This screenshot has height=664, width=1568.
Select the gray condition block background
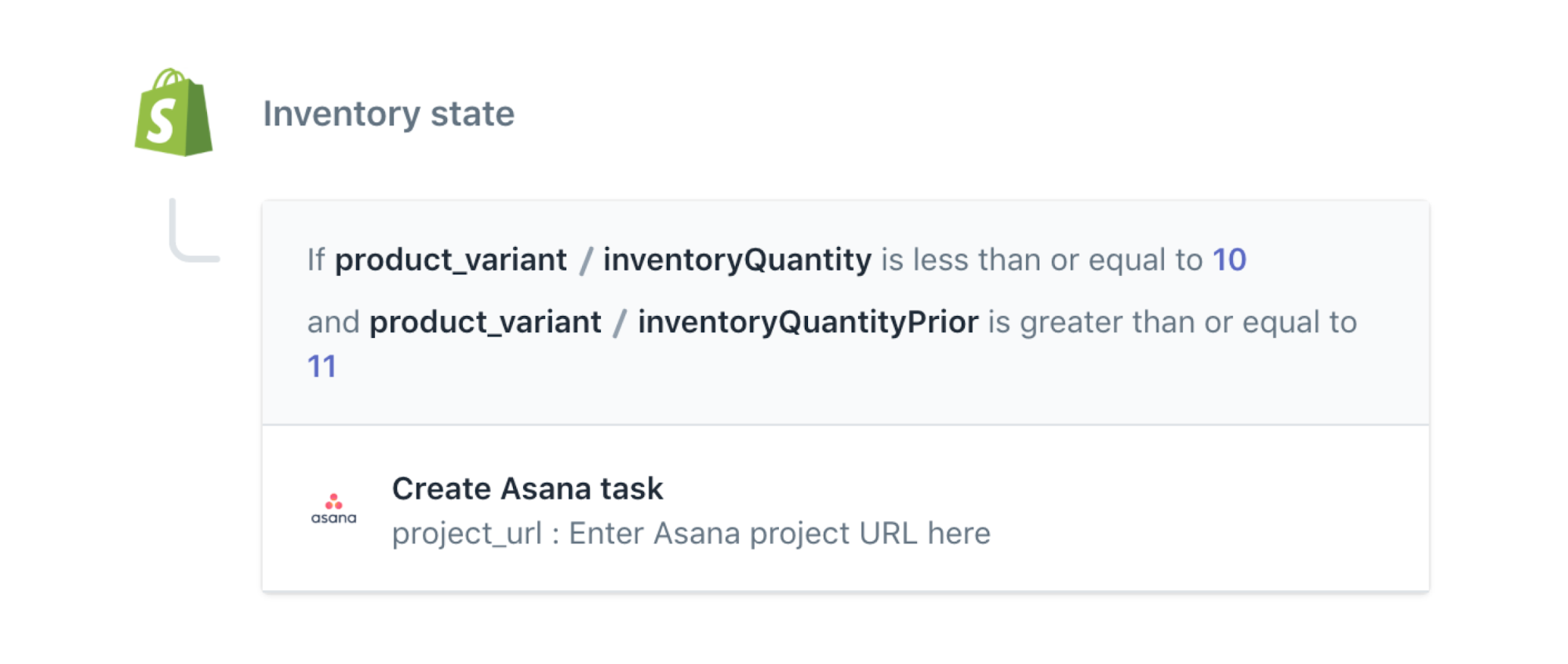863,384
